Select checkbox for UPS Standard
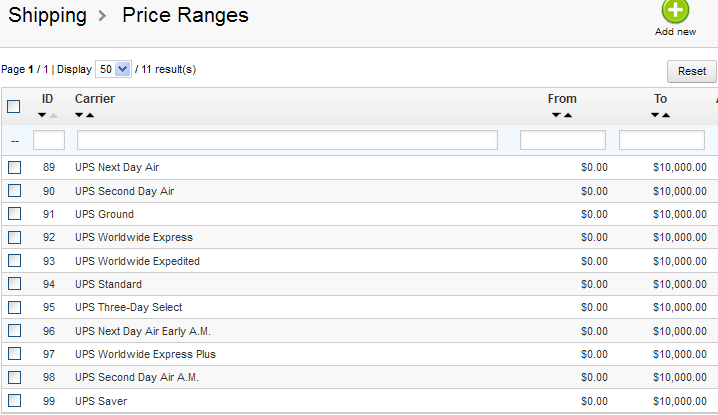 (x=15, y=284)
